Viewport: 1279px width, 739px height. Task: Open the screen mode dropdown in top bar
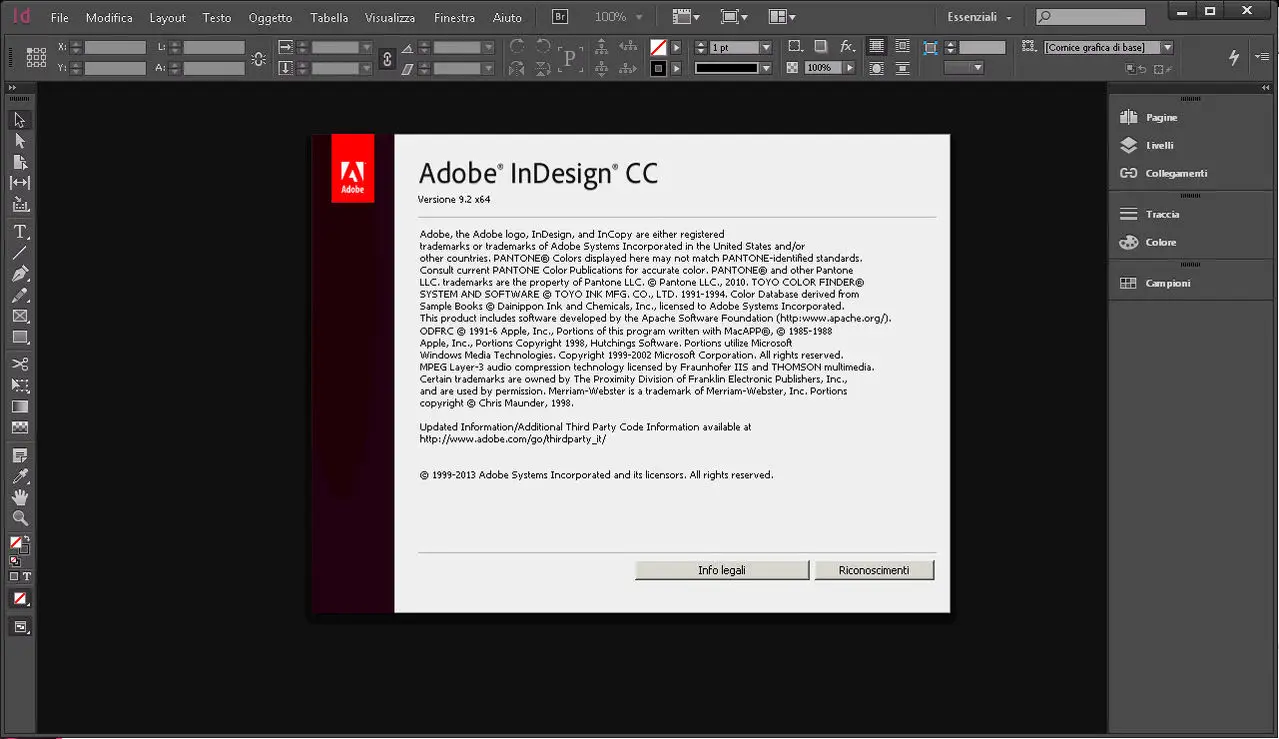(735, 17)
